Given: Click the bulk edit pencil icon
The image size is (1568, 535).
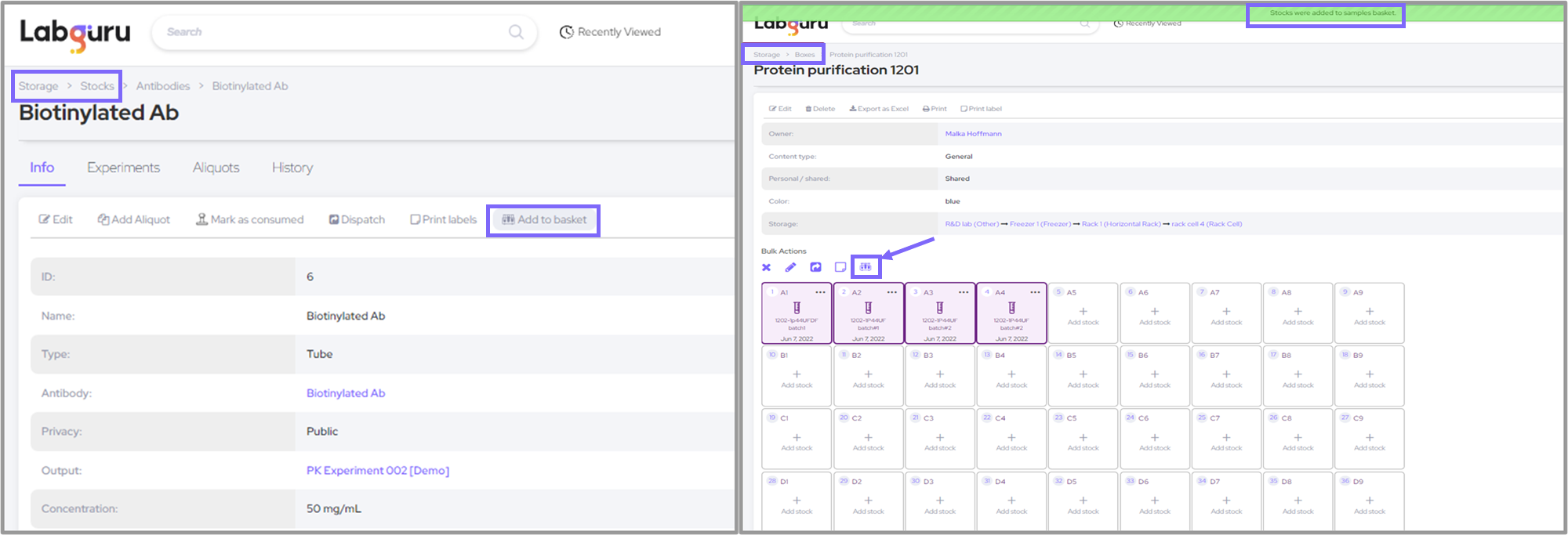Looking at the screenshot, I should point(790,267).
